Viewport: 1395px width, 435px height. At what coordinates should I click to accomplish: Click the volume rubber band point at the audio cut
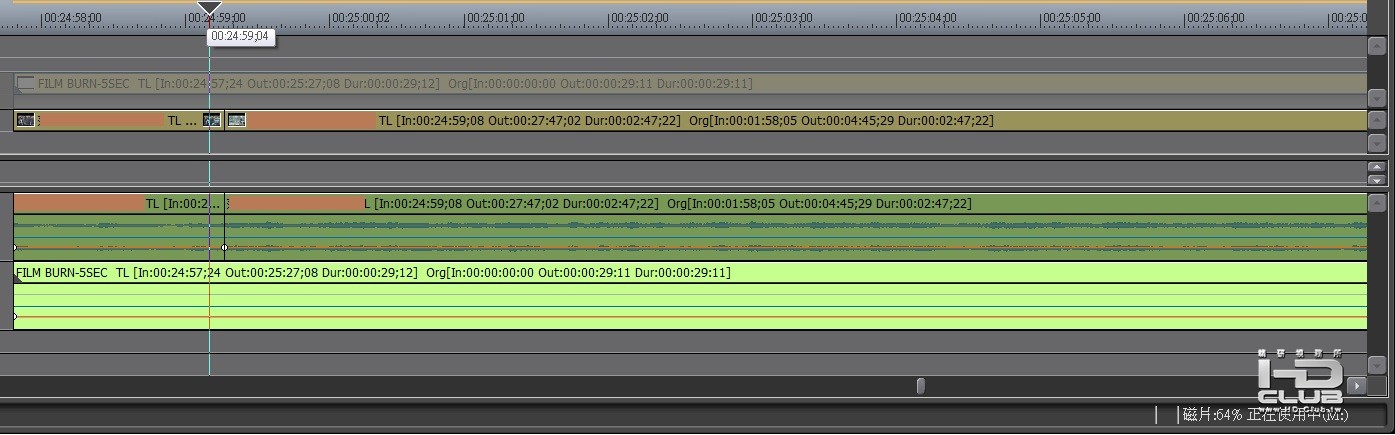(x=224, y=247)
